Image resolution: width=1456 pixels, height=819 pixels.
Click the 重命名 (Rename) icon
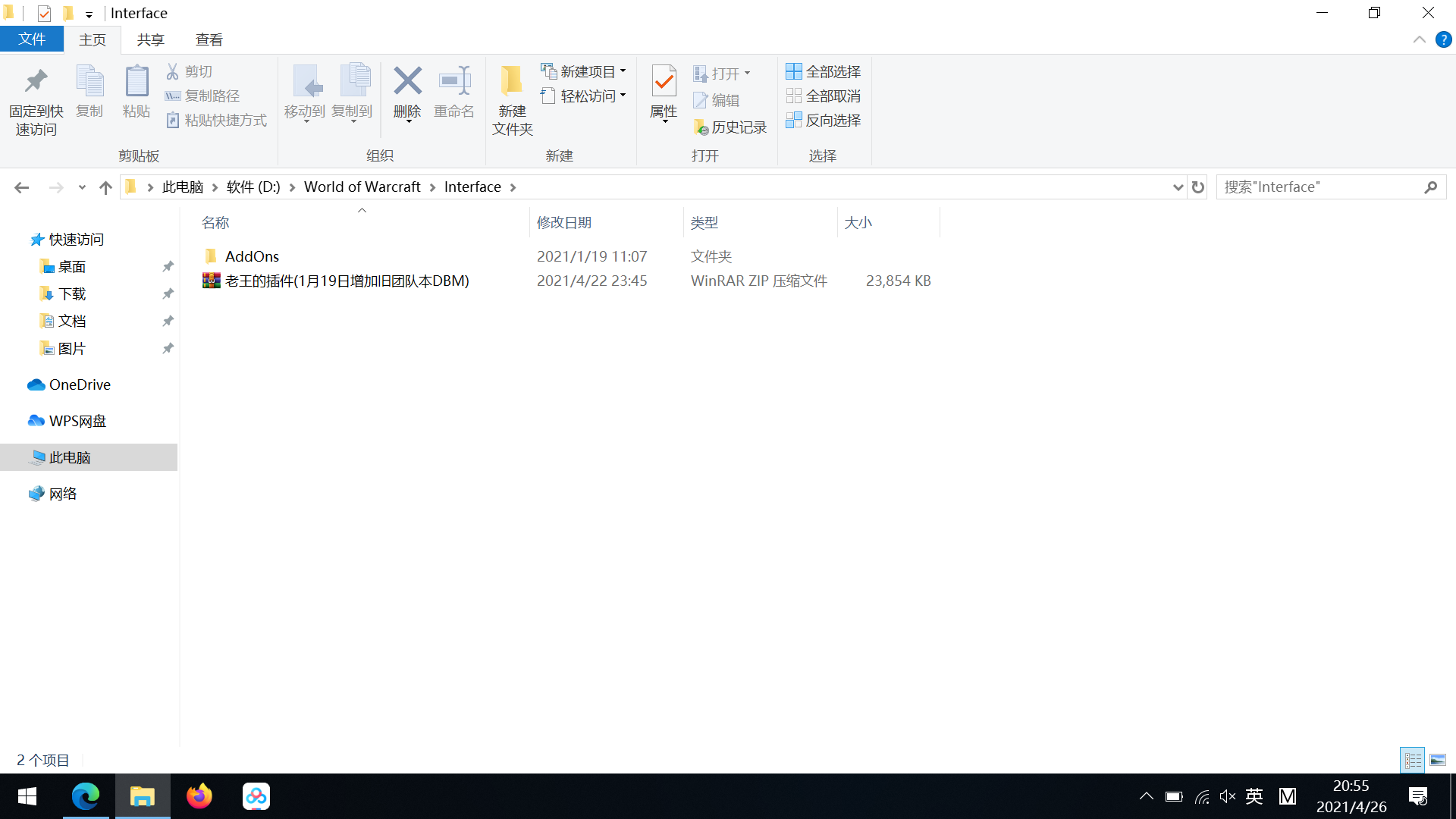[453, 95]
